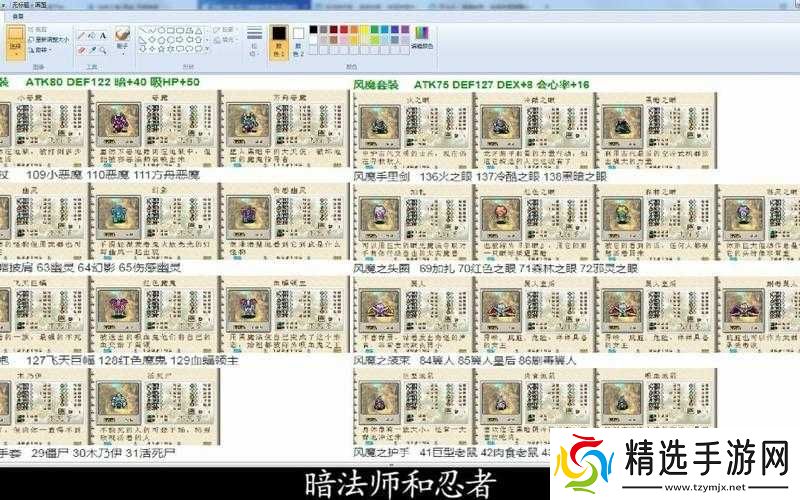Choose the Pentagon shape in the gallery
This screenshot has width=800, height=500.
161,39
